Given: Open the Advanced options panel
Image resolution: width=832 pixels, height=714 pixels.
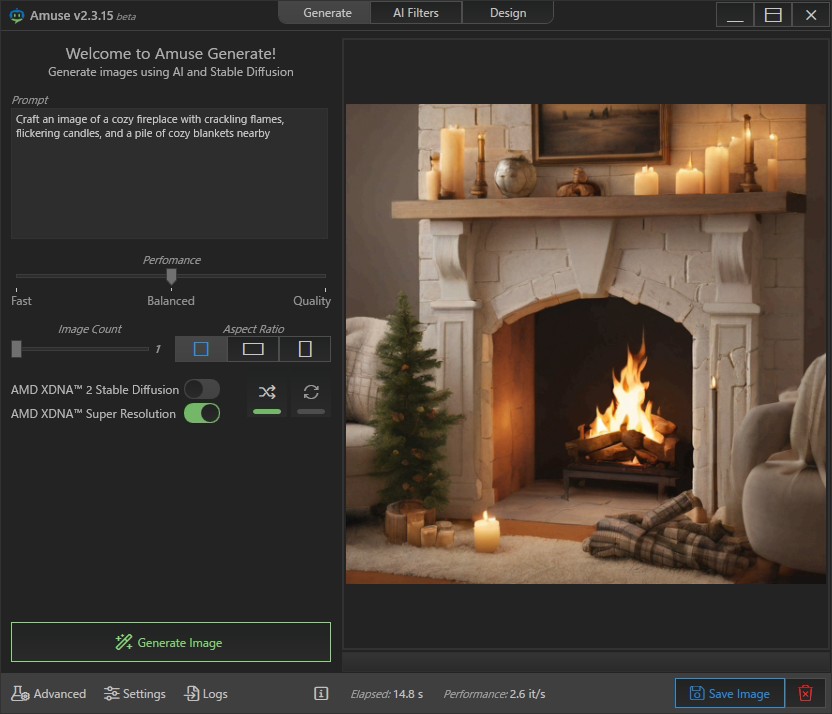Looking at the screenshot, I should (49, 694).
